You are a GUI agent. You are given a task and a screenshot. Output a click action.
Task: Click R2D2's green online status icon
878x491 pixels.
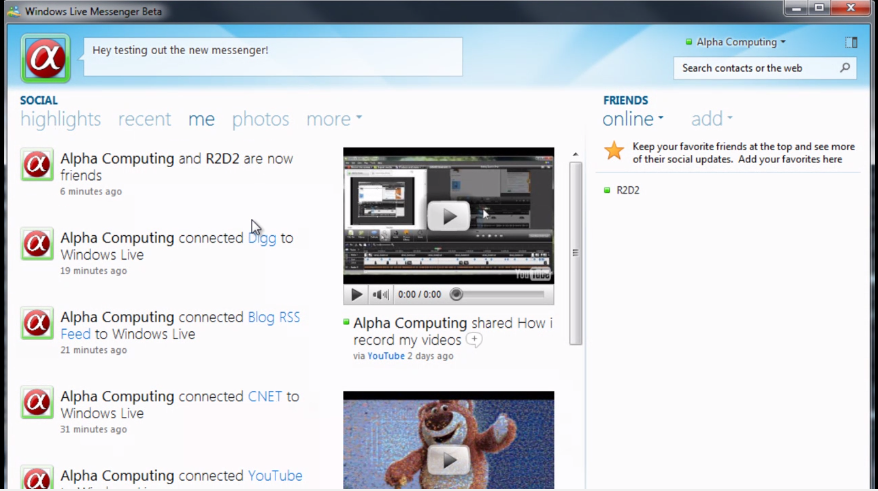click(607, 190)
